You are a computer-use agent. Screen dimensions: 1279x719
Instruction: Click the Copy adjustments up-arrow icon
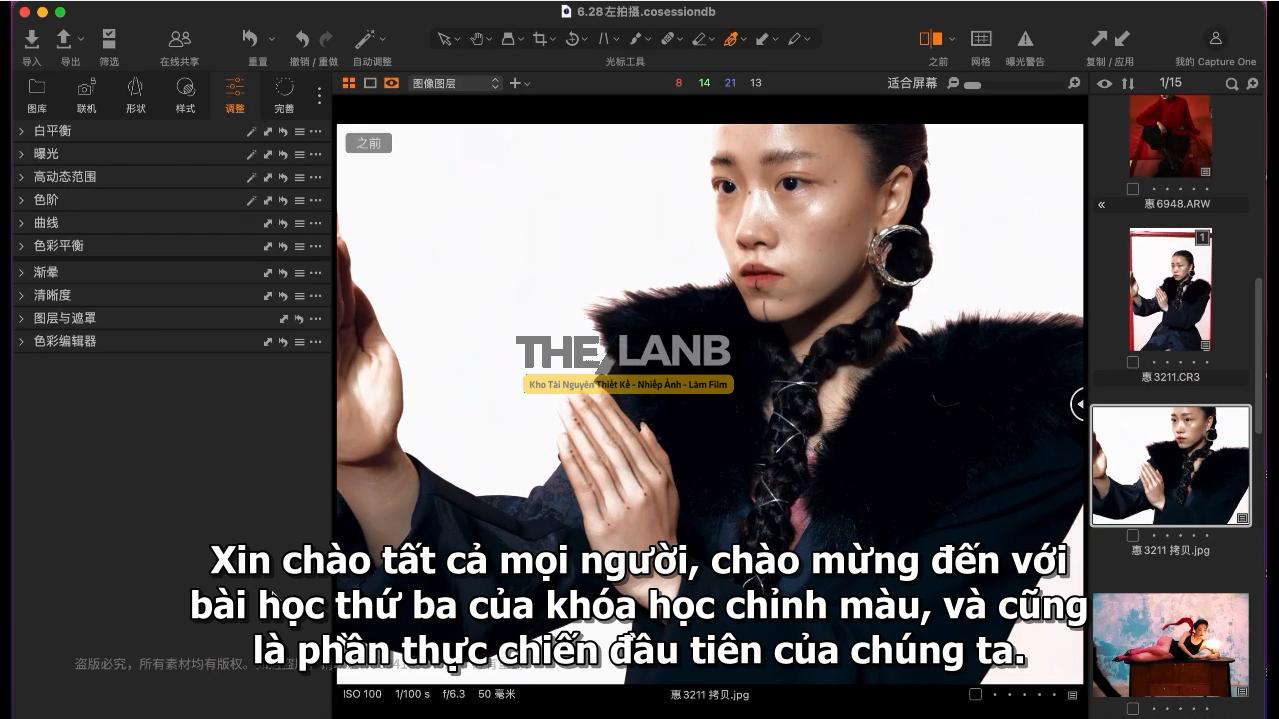pyautogui.click(x=1099, y=39)
